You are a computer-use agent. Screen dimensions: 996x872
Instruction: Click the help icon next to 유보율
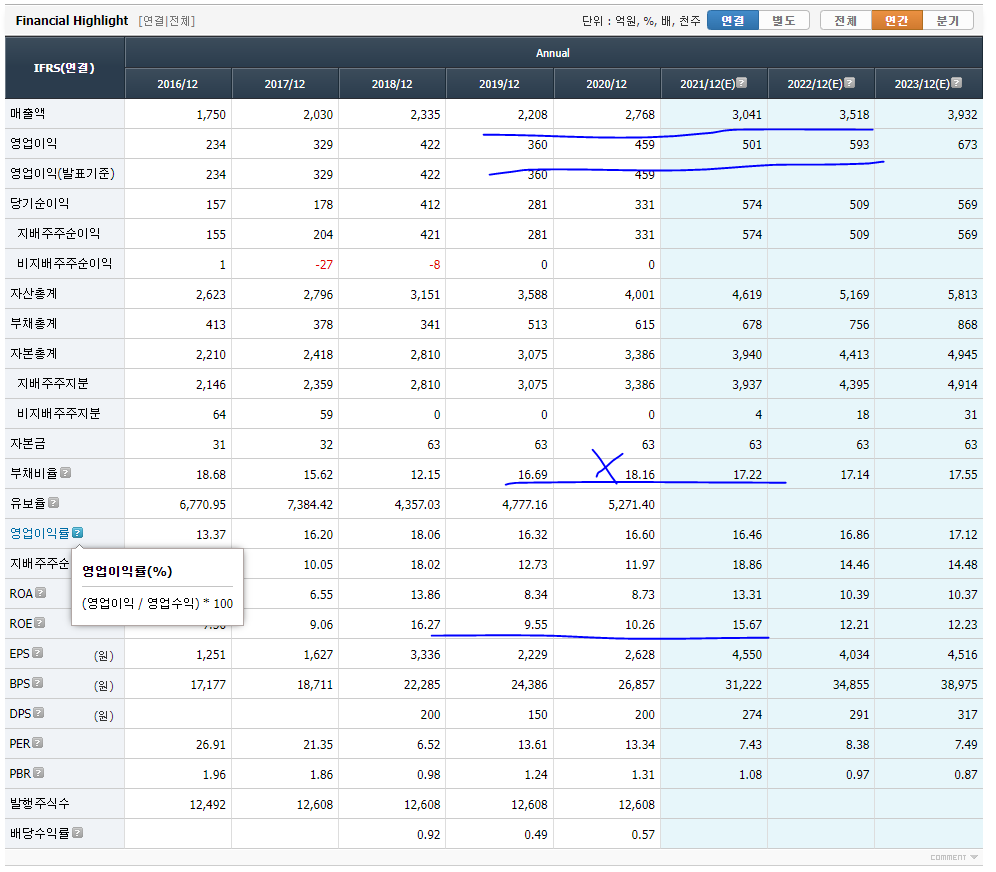(x=53, y=502)
